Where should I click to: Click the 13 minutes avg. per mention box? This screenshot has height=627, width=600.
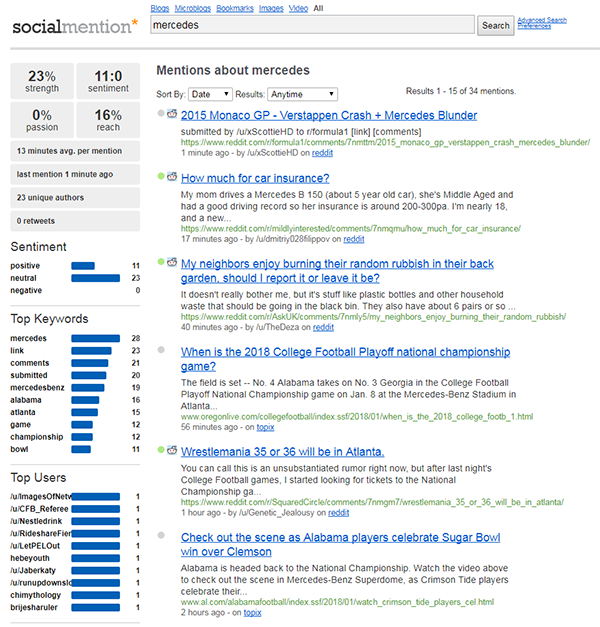(75, 151)
